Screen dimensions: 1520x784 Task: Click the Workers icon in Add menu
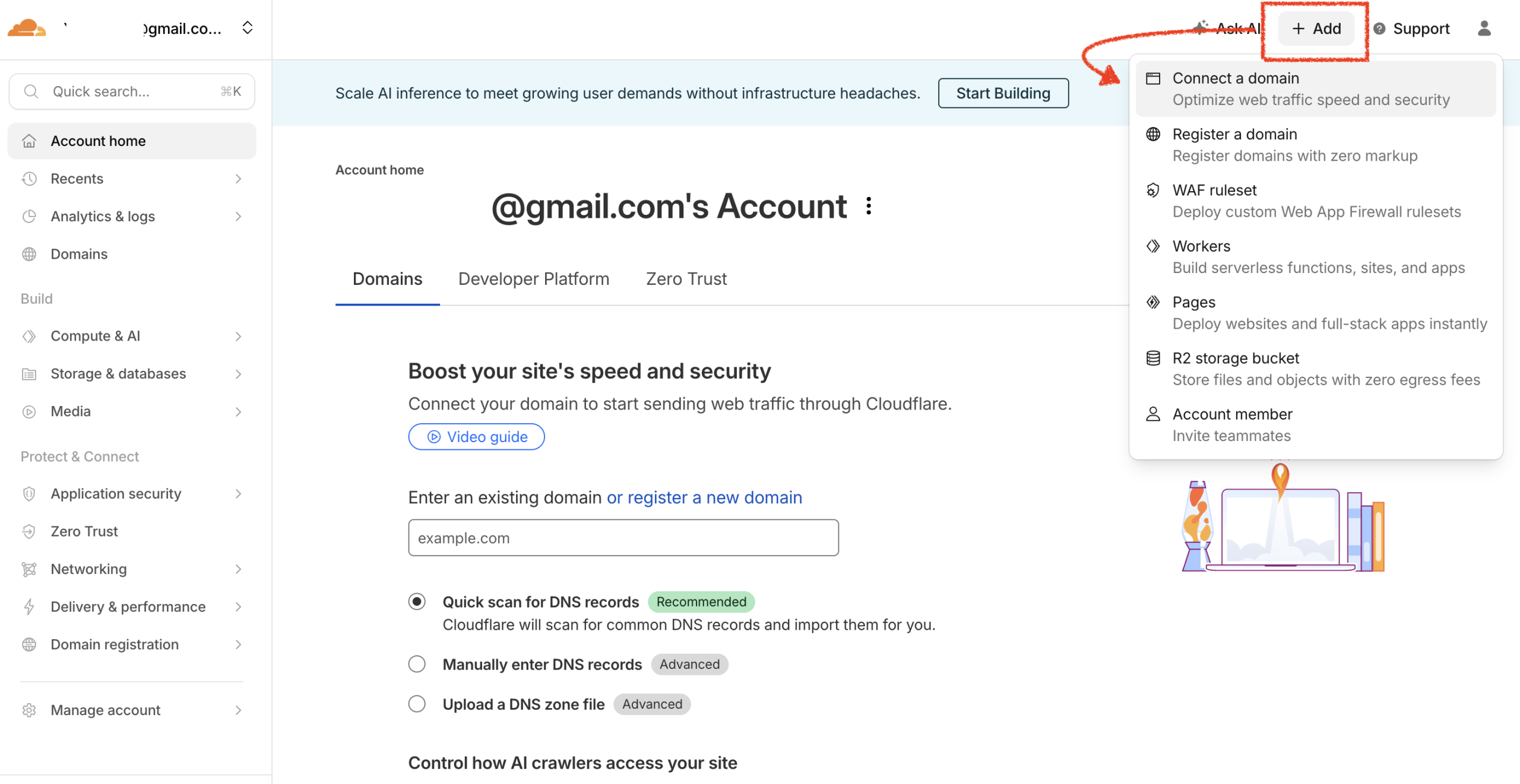[x=1152, y=246]
